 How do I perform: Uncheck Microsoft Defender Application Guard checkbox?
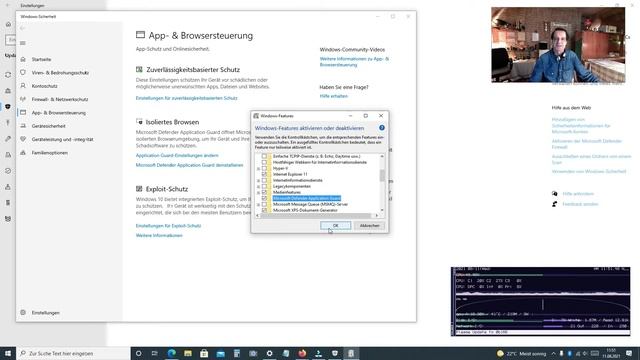pyautogui.click(x=264, y=198)
